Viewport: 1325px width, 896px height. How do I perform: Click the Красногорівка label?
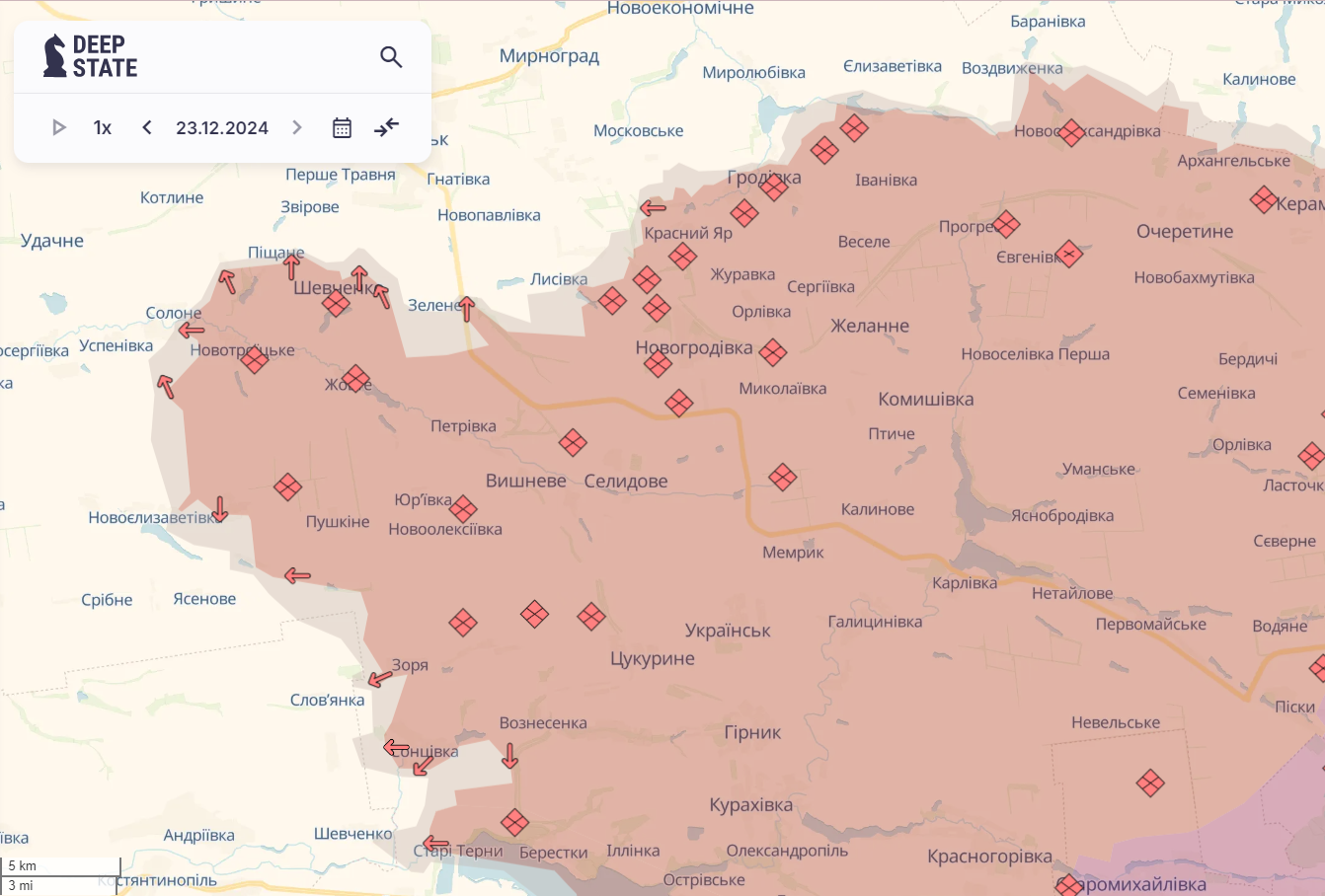coord(989,857)
